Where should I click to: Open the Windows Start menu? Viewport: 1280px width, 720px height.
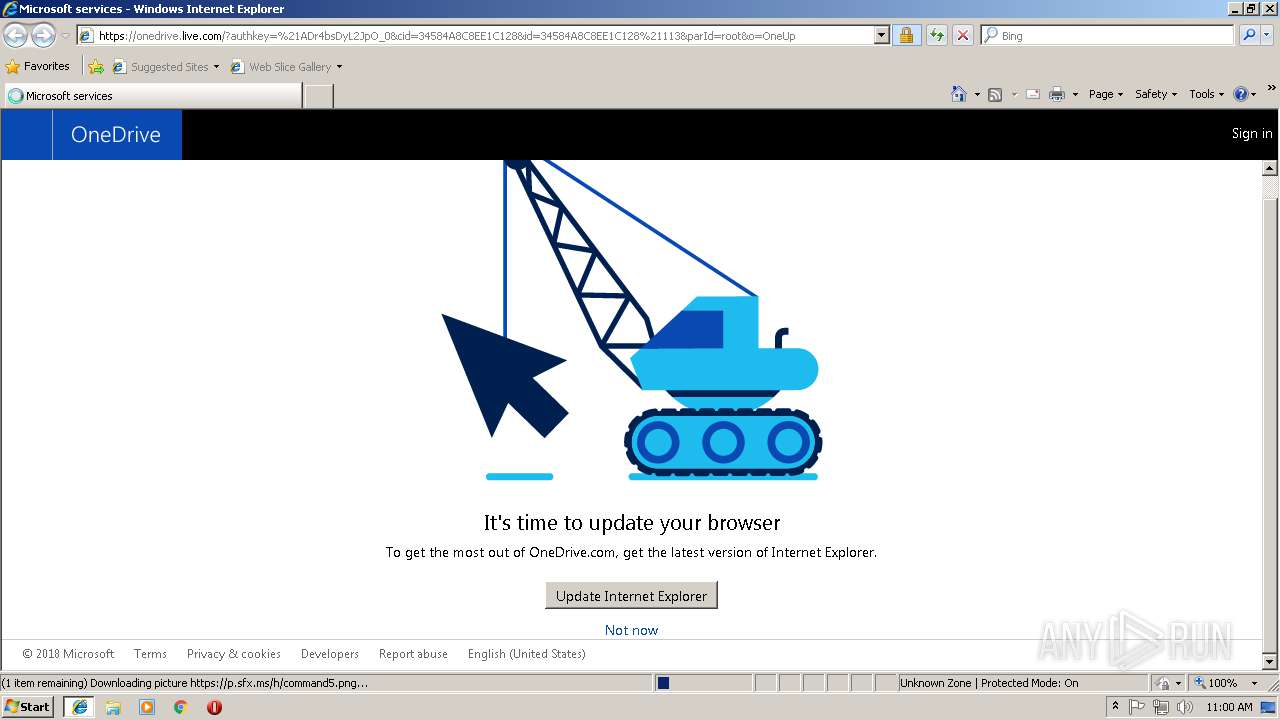coord(28,706)
